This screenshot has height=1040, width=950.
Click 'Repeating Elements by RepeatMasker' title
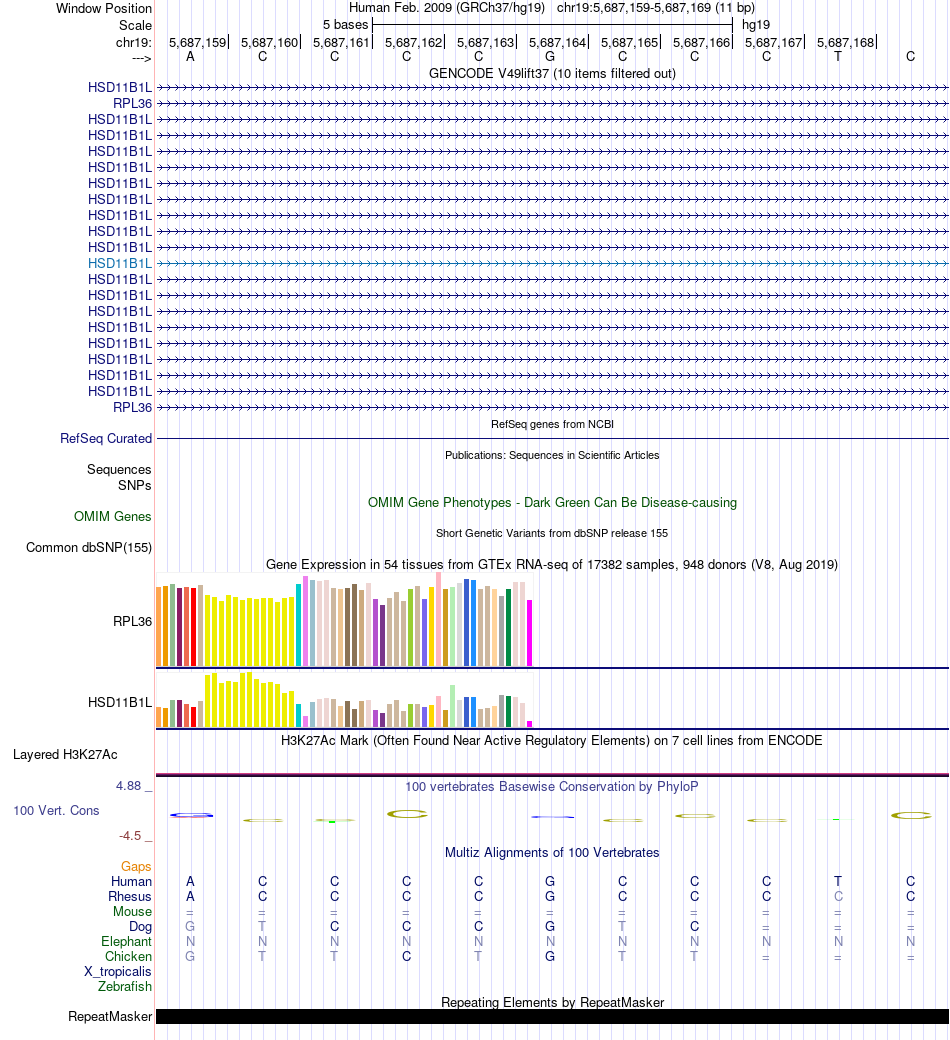(x=552, y=1002)
